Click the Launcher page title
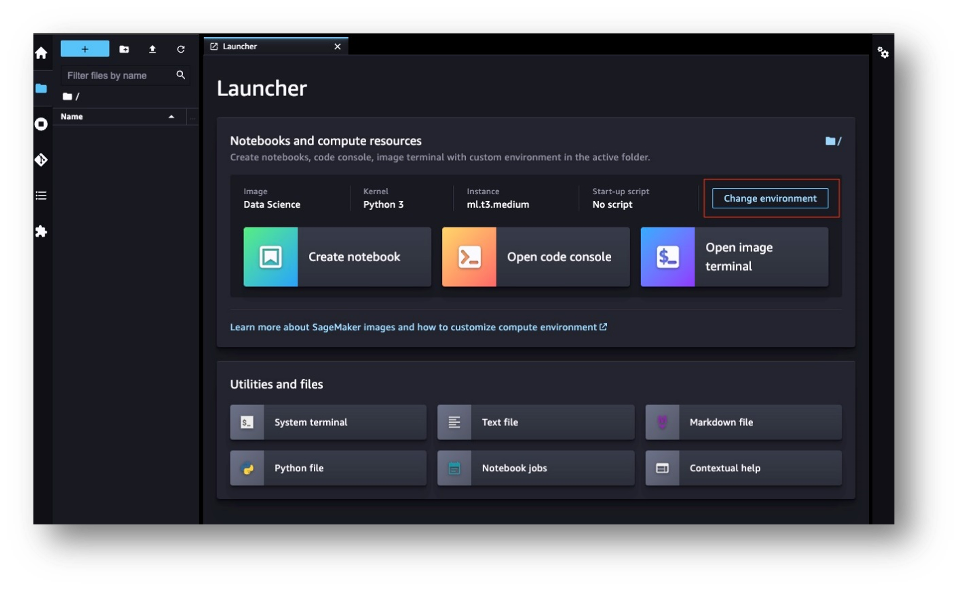 [x=261, y=89]
